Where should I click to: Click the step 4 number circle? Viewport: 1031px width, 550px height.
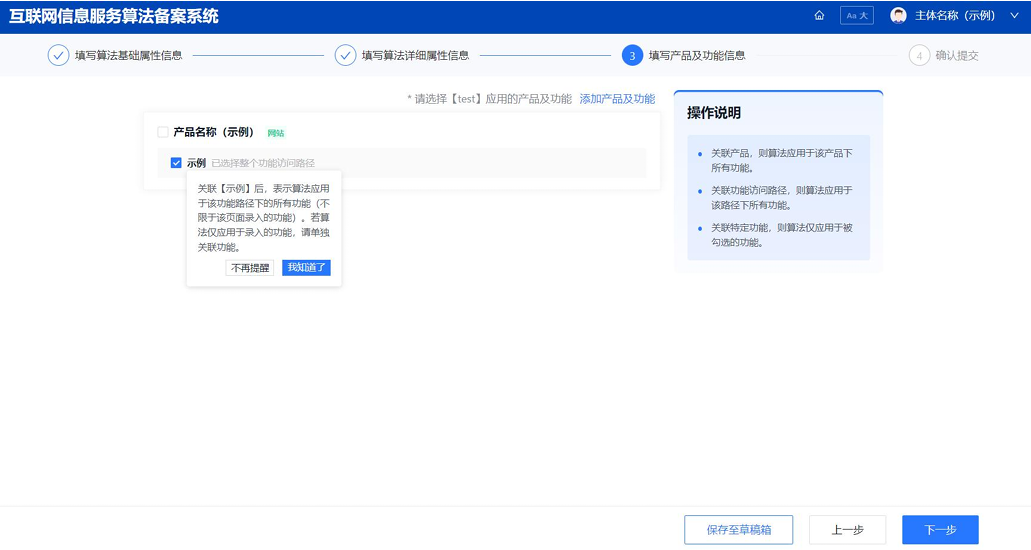pos(919,55)
